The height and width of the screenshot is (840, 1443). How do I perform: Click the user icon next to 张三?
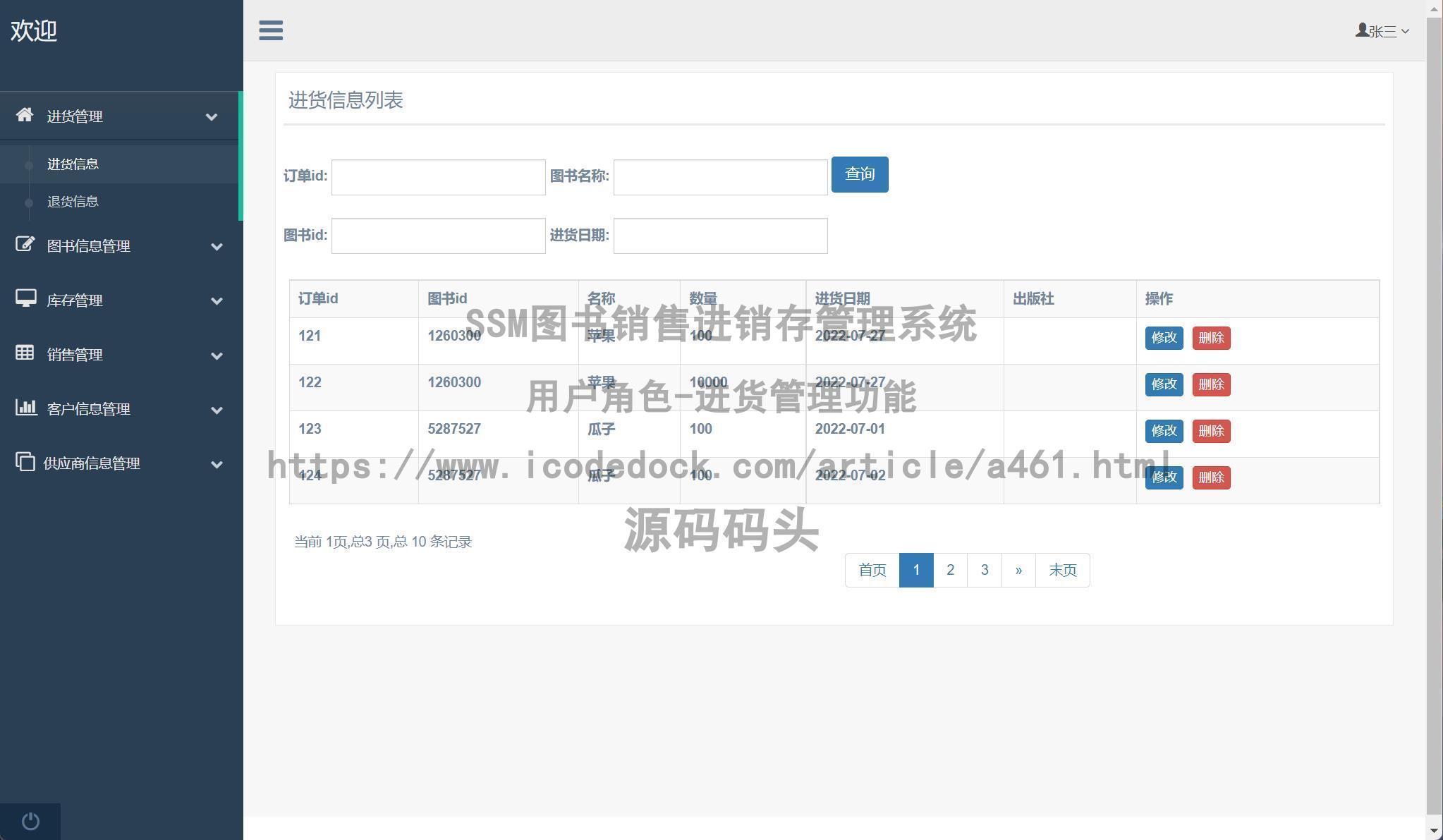(1361, 30)
